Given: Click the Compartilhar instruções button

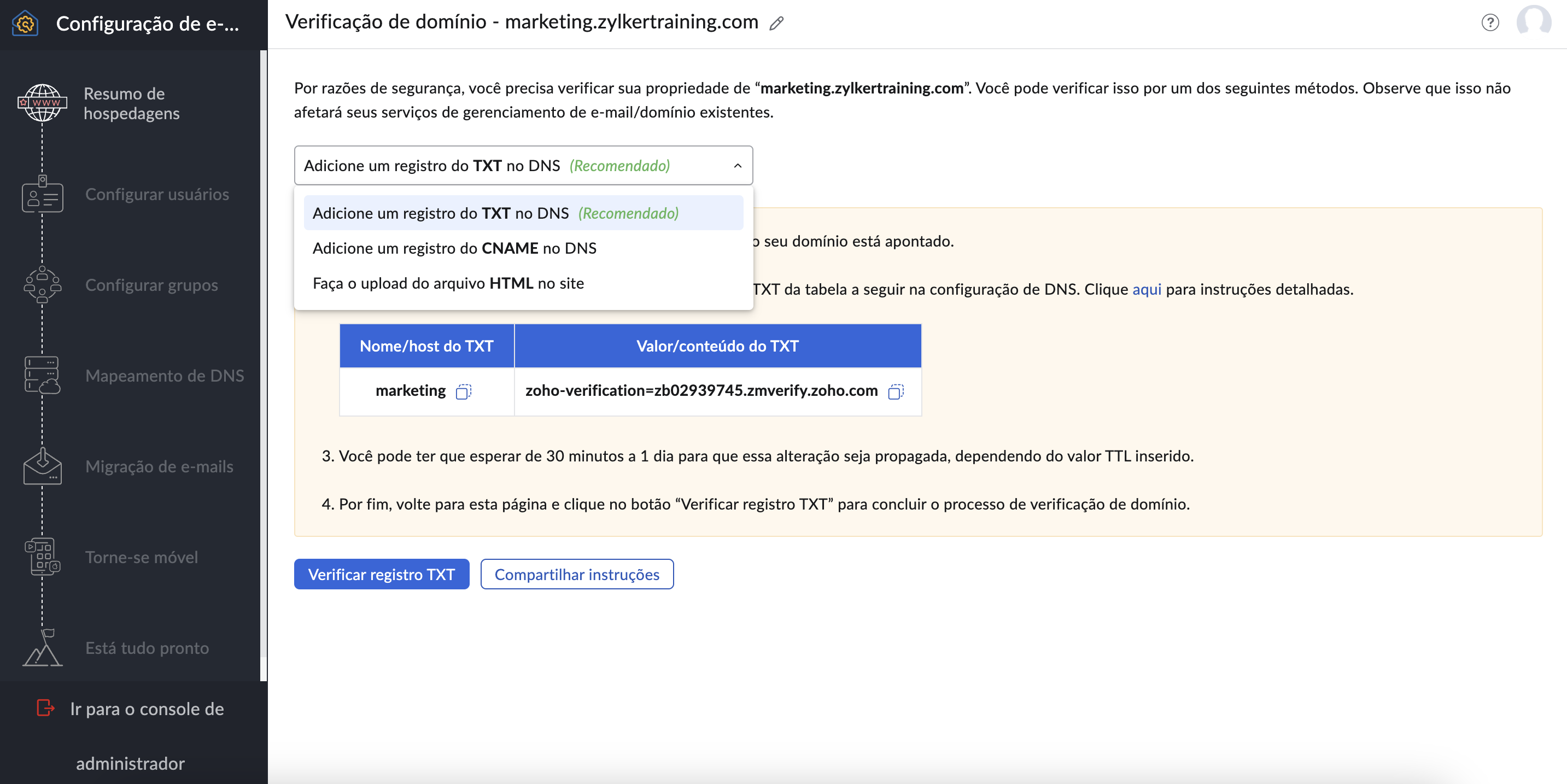Looking at the screenshot, I should pos(577,574).
